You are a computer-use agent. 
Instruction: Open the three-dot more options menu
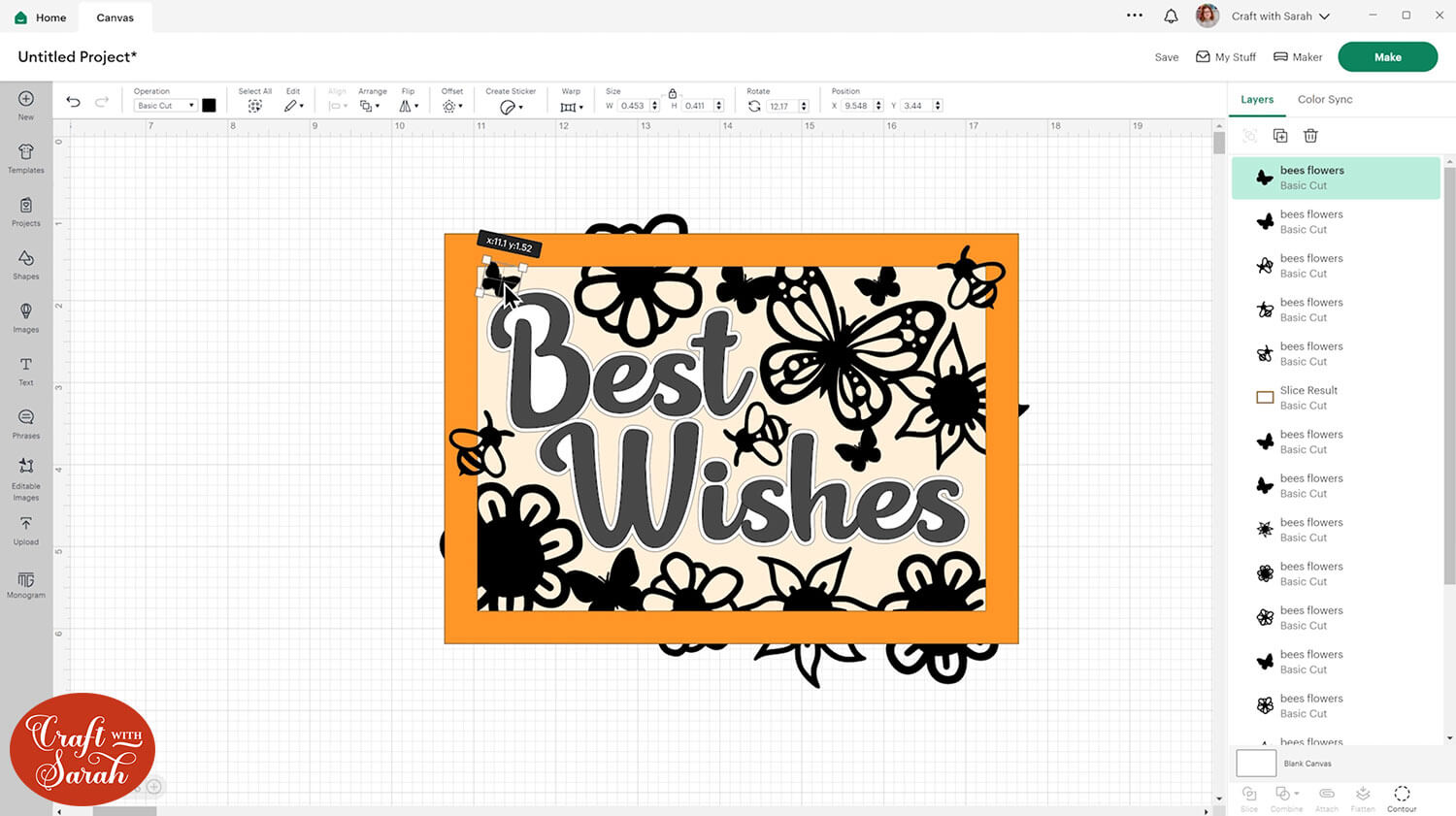click(1135, 16)
